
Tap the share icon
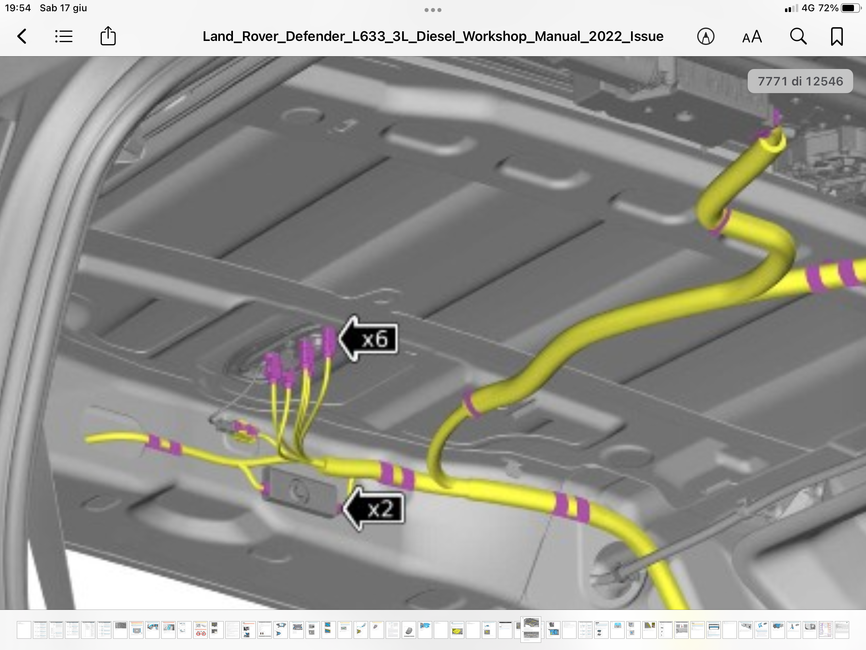108,36
